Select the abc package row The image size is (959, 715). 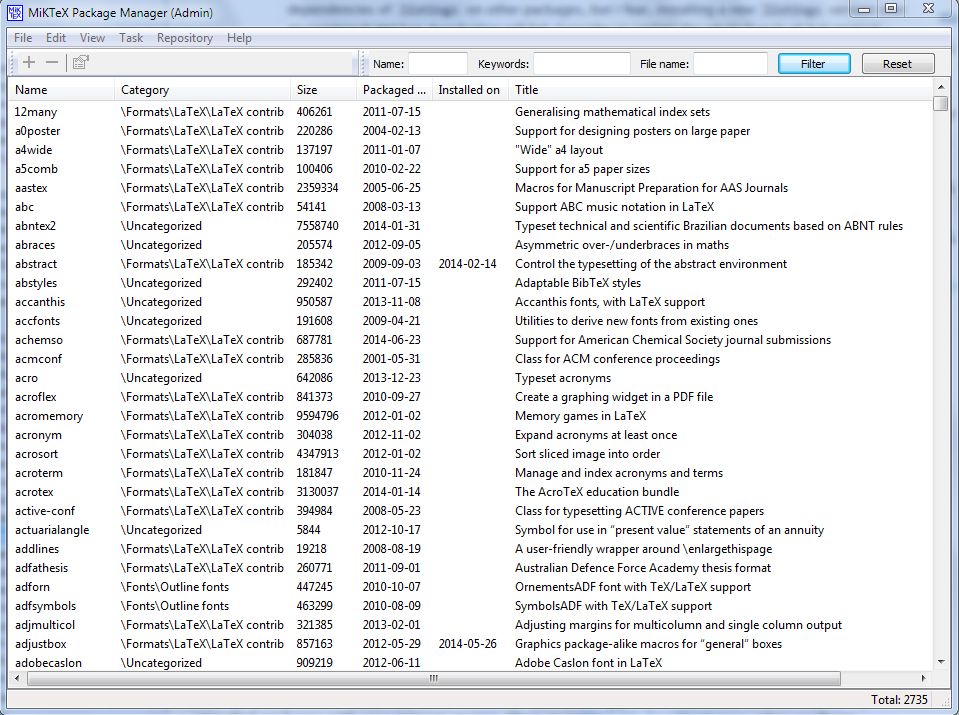[471, 207]
